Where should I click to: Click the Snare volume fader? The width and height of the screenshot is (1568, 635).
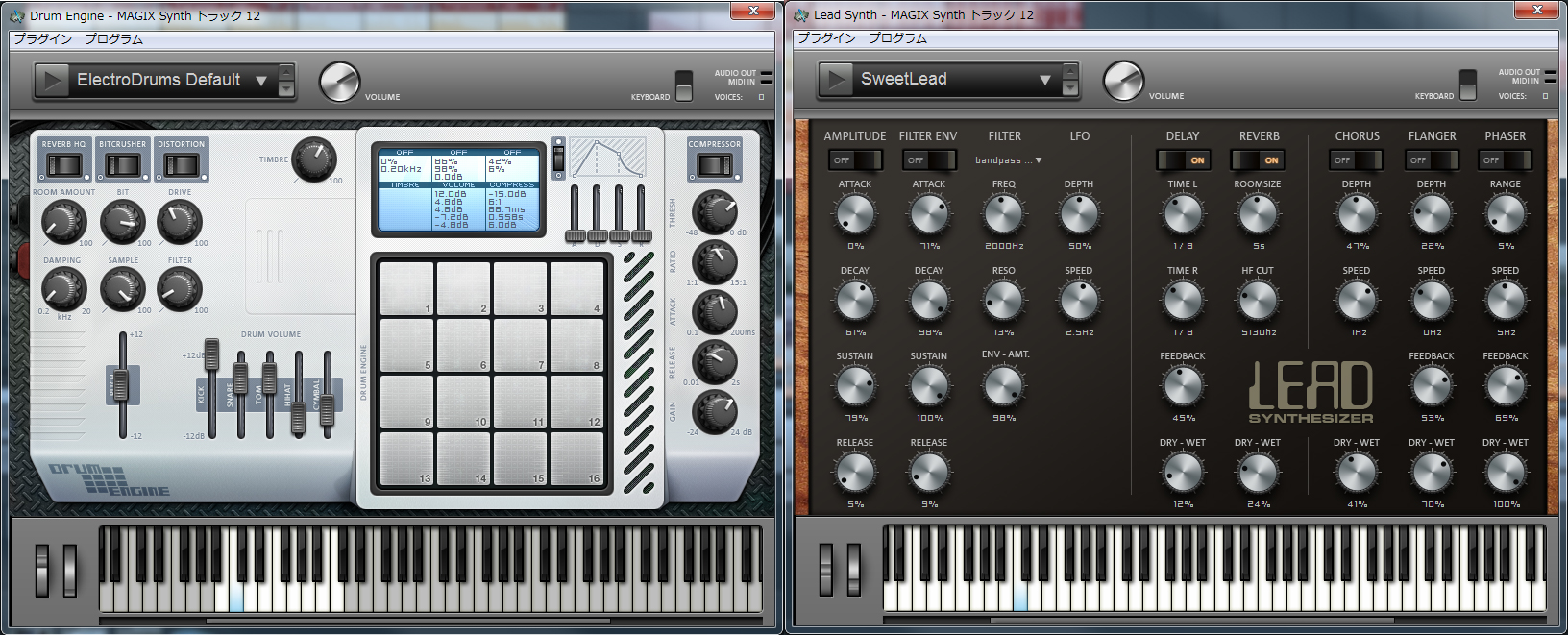(241, 379)
